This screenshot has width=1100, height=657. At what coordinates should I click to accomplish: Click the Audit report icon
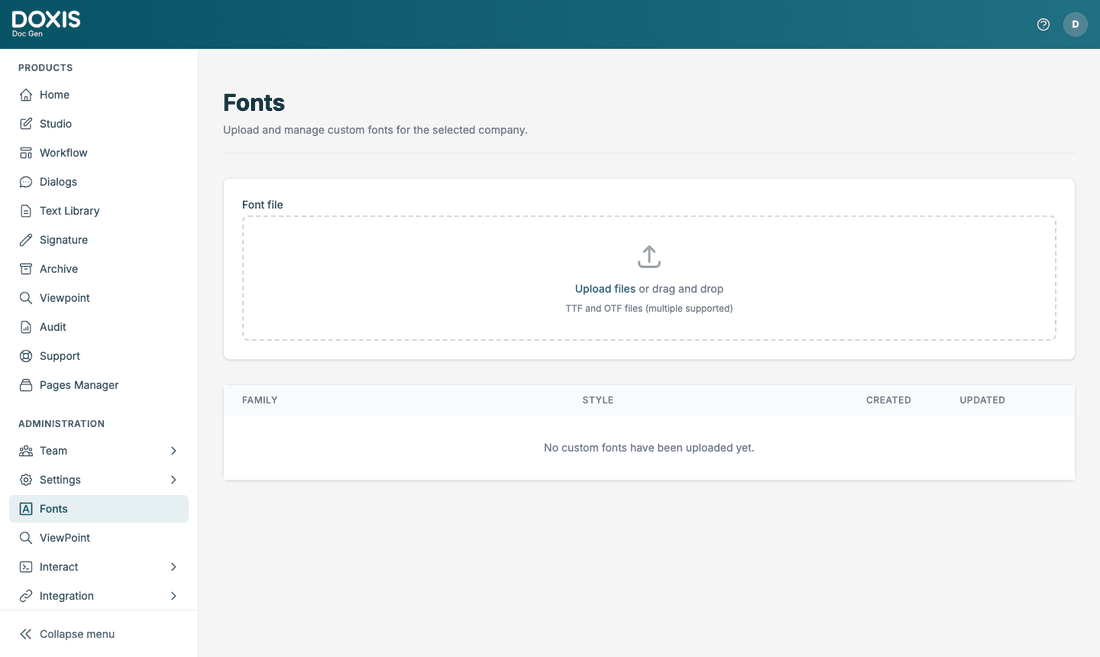[x=26, y=327]
